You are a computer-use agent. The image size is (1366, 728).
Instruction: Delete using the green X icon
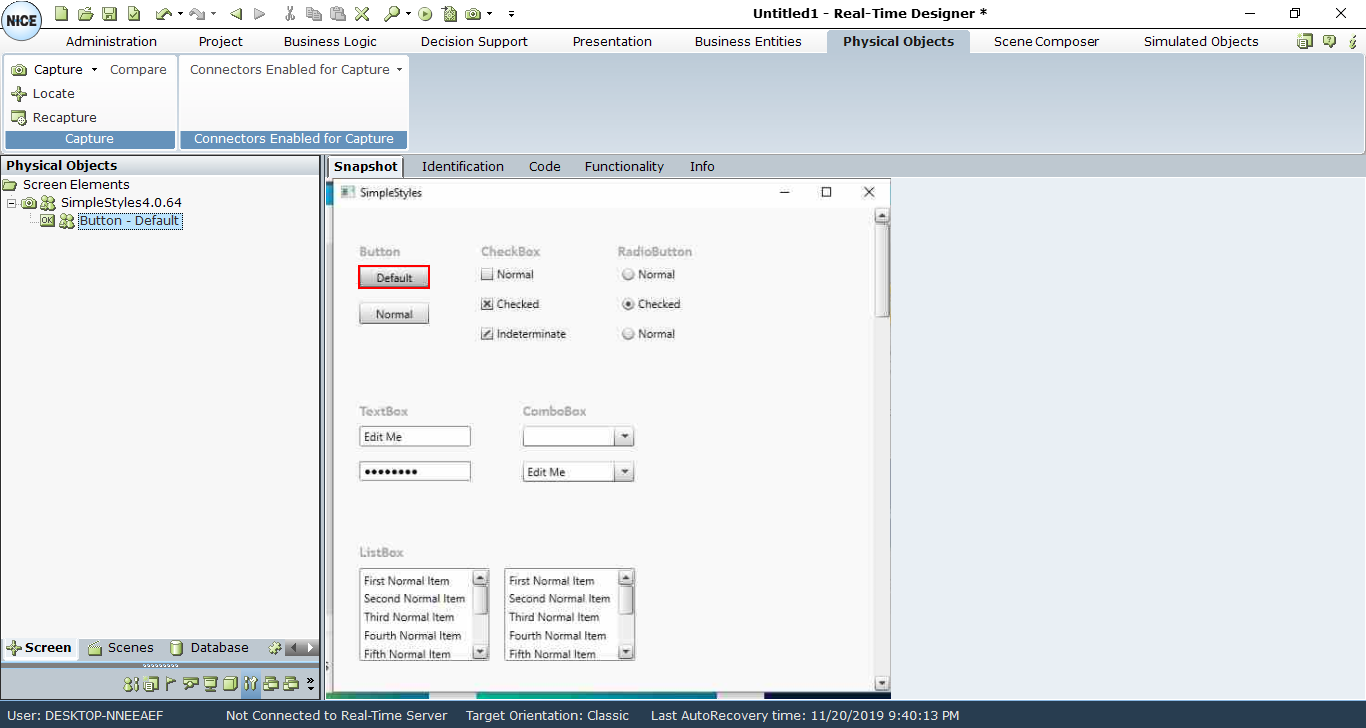coord(362,13)
